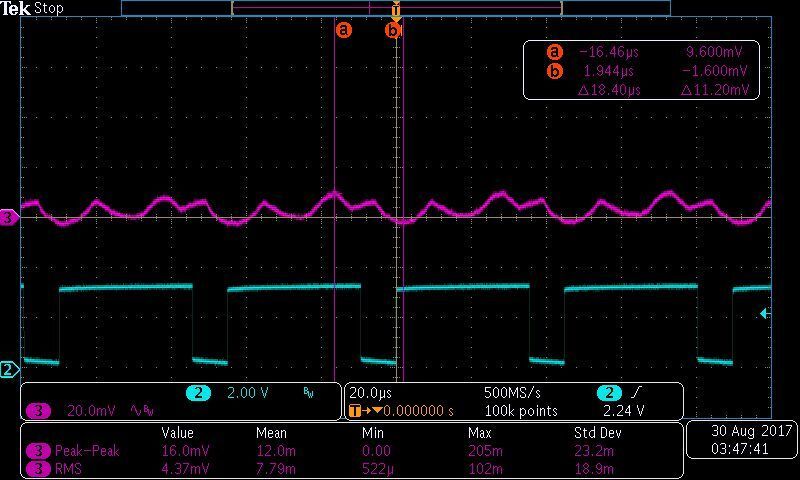This screenshot has width=800, height=480.
Task: Click the cursor a badge in readout box
Action: pos(555,52)
